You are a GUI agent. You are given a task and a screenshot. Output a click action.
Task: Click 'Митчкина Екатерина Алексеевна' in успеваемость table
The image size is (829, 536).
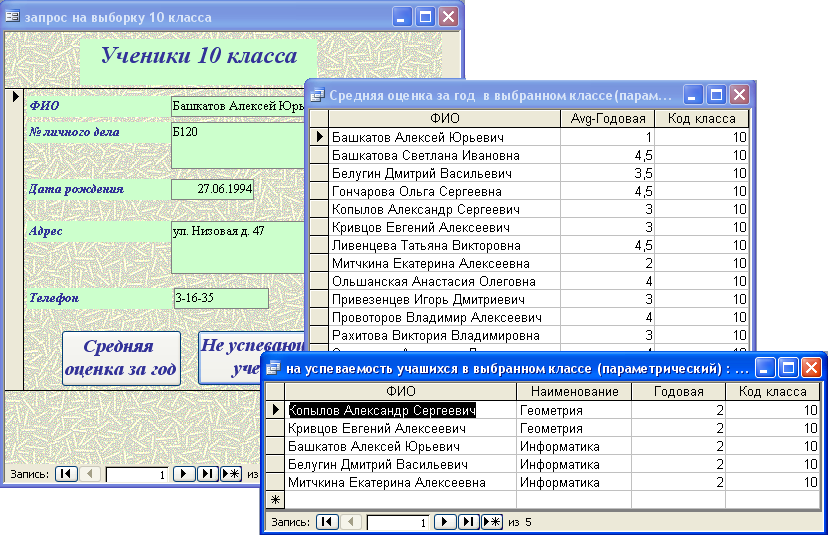(400, 482)
